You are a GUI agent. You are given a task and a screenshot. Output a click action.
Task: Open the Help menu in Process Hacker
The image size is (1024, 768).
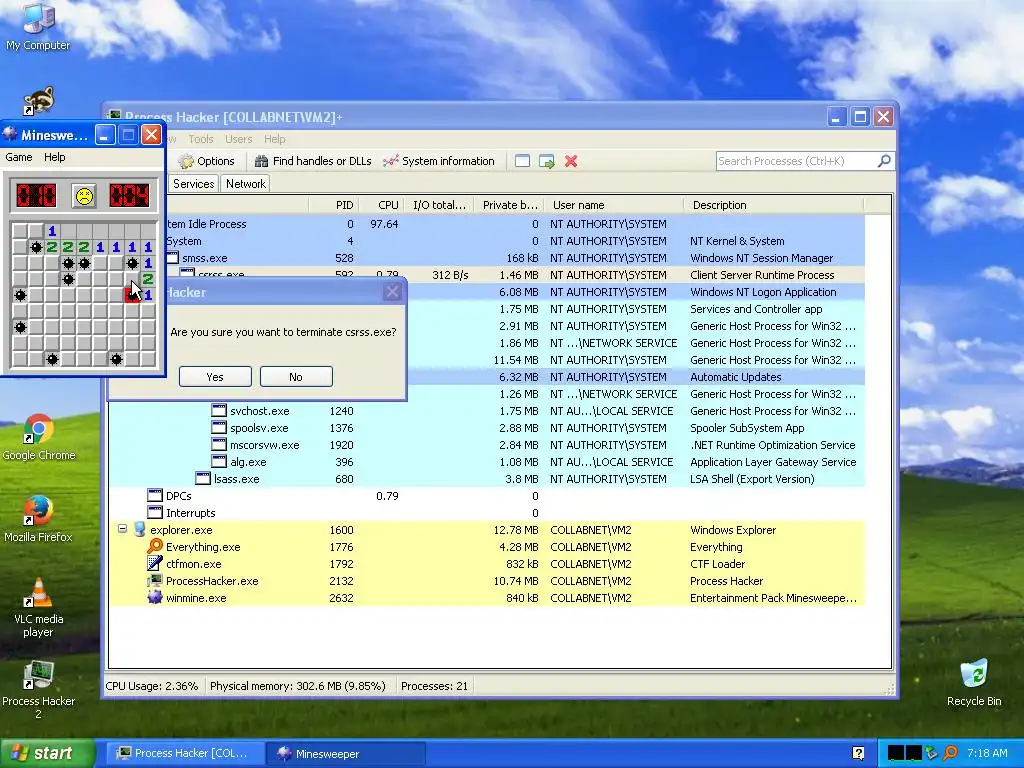274,139
